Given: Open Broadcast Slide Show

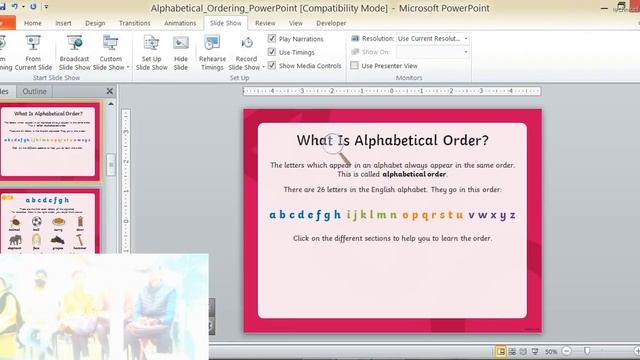Looking at the screenshot, I should [75, 53].
